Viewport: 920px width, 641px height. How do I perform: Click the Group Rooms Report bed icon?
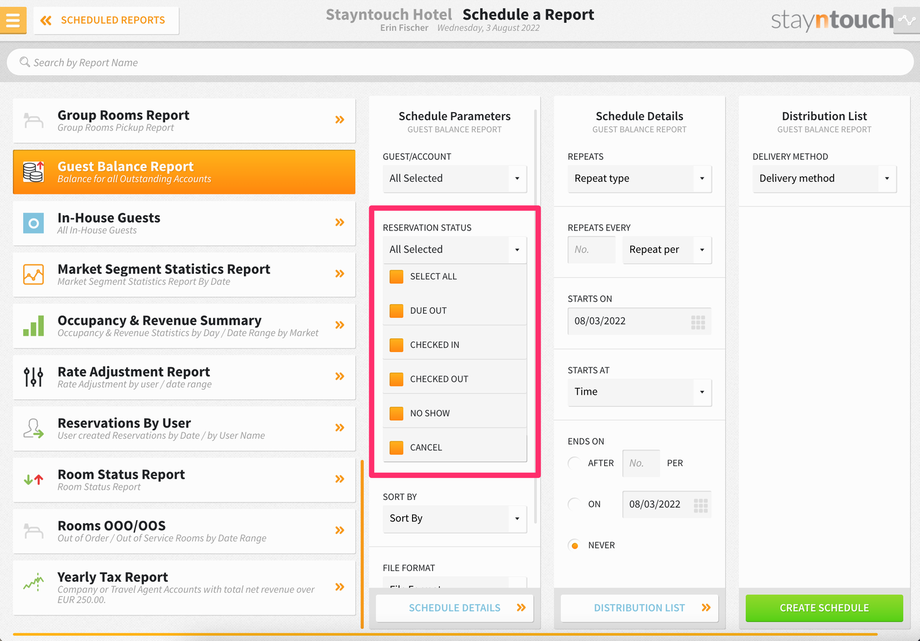click(33, 120)
